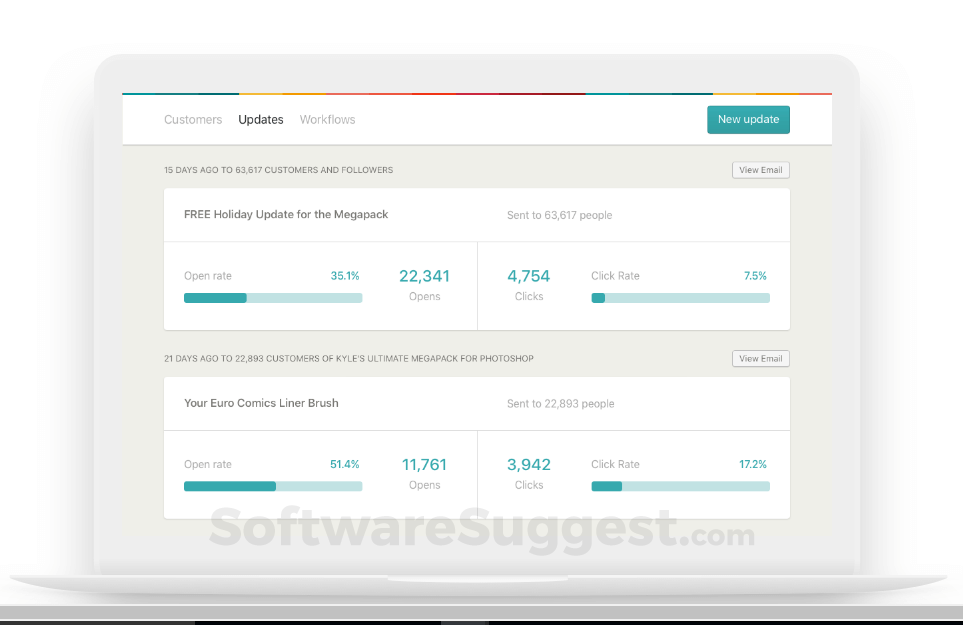
Task: Select the 22,341 Opens count
Action: (x=424, y=275)
